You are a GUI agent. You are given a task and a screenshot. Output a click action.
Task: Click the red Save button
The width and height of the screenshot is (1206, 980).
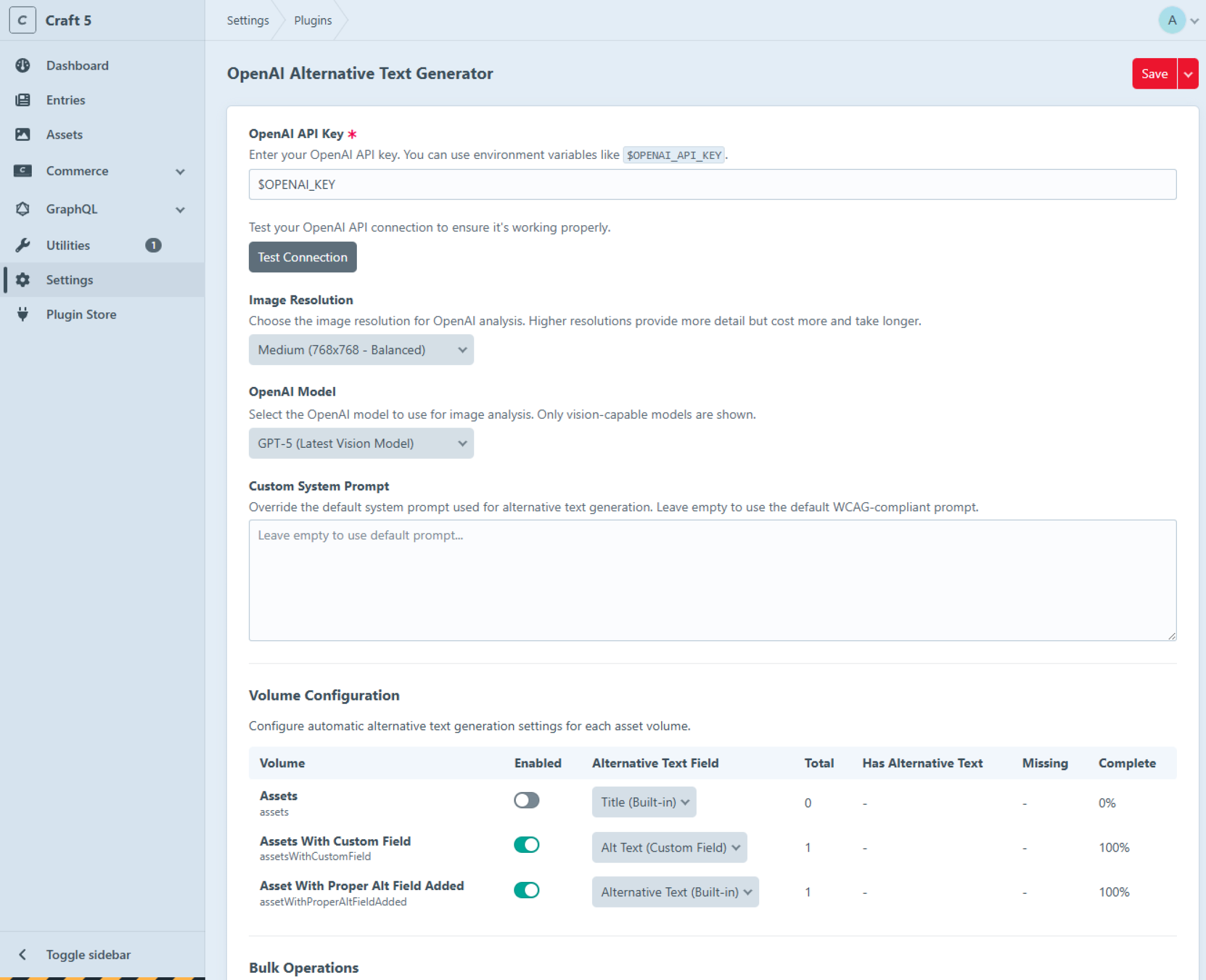point(1153,74)
